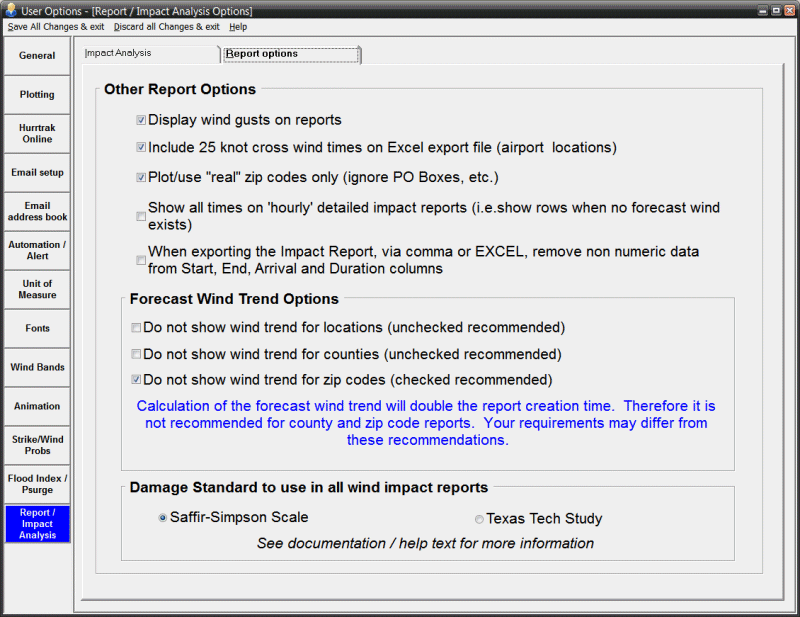The width and height of the screenshot is (800, 617).
Task: Click the Forecast Wind Trend Options heading
Action: (x=234, y=299)
